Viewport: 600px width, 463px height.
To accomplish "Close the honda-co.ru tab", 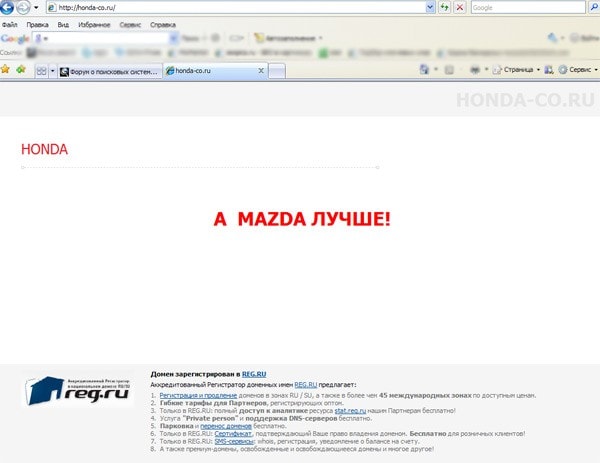I will point(261,71).
